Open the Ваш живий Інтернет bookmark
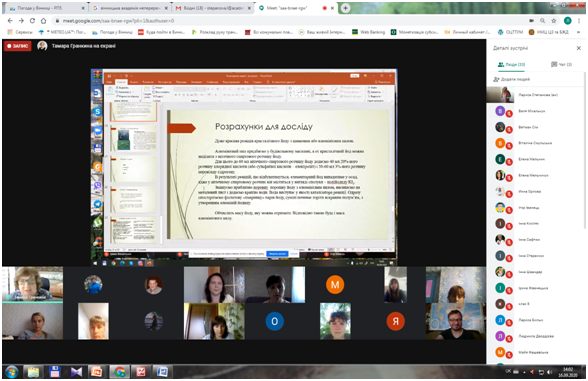The height and width of the screenshot is (381, 588). (x=322, y=32)
